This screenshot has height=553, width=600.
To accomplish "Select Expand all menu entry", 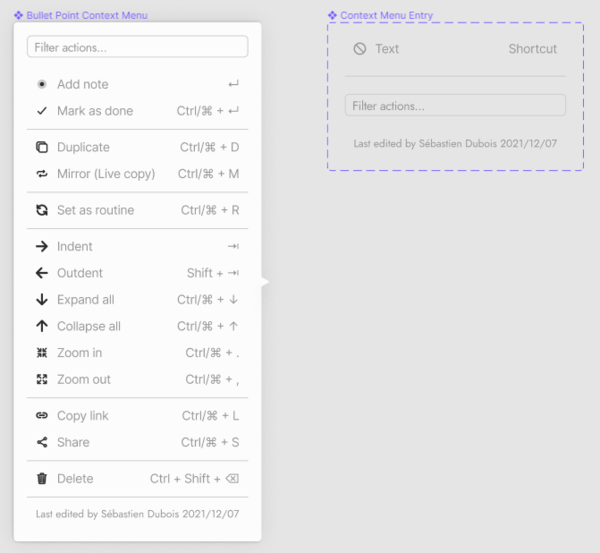I will click(85, 300).
